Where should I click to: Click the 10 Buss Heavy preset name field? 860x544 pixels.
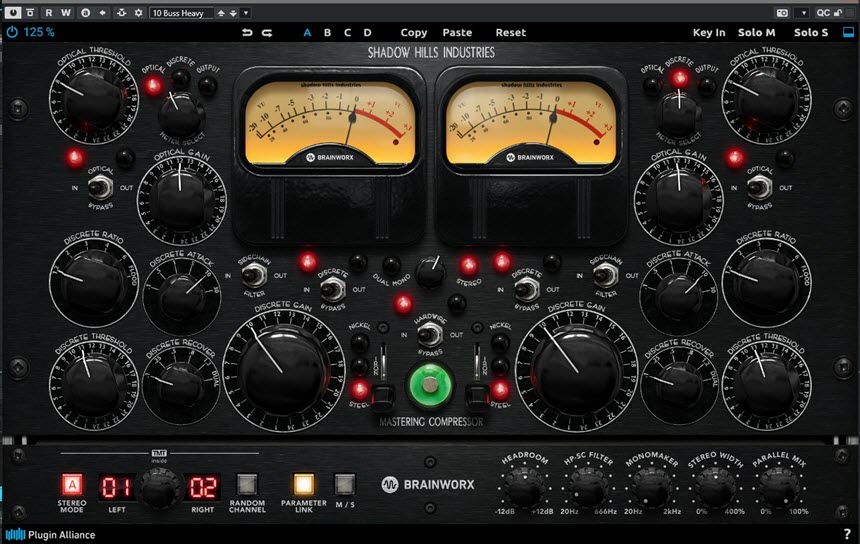pos(182,13)
